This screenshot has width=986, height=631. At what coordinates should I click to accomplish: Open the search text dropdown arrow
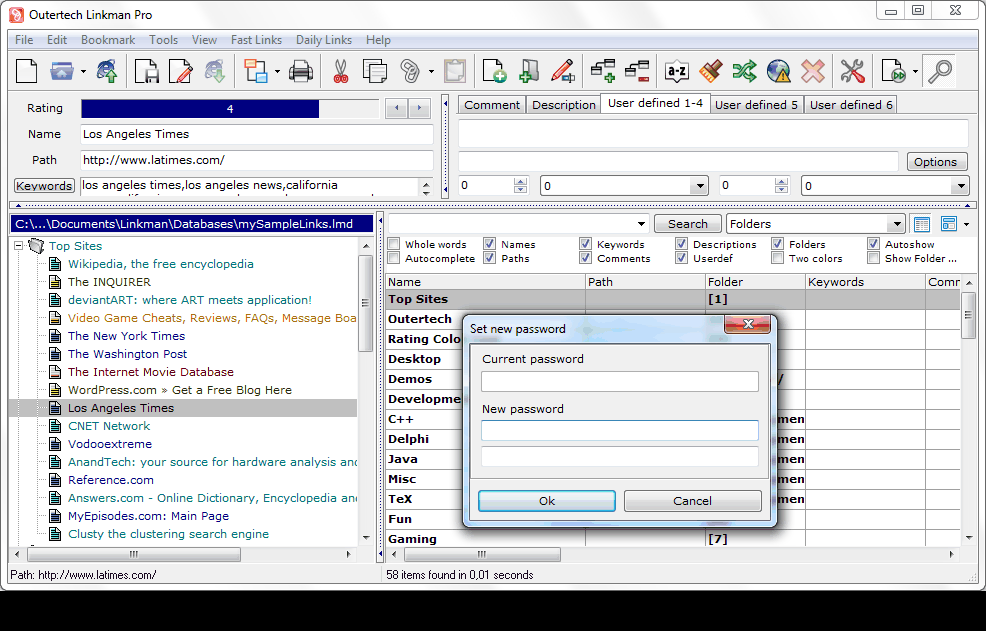point(641,224)
